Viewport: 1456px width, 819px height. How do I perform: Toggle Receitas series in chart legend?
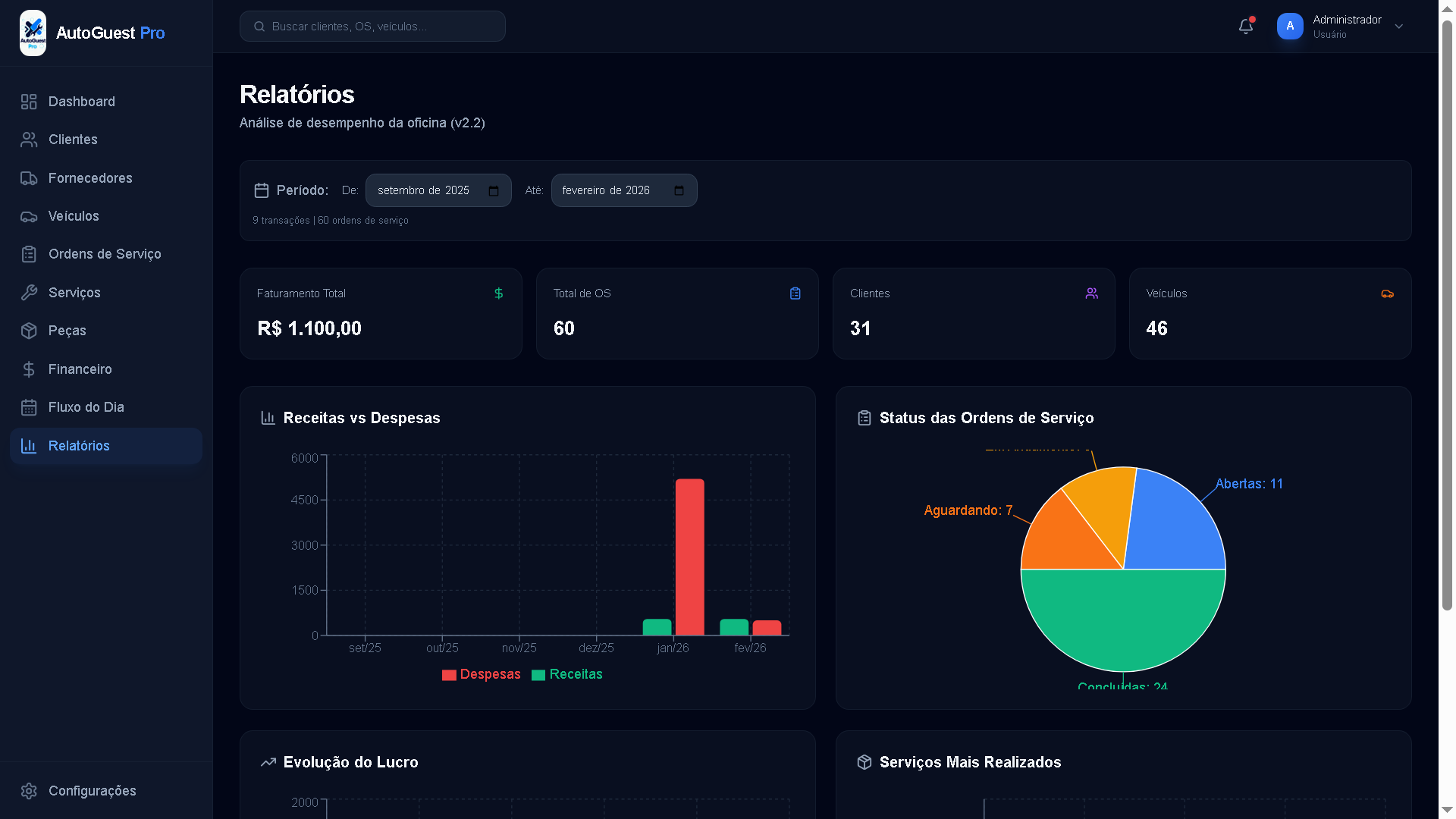point(566,675)
